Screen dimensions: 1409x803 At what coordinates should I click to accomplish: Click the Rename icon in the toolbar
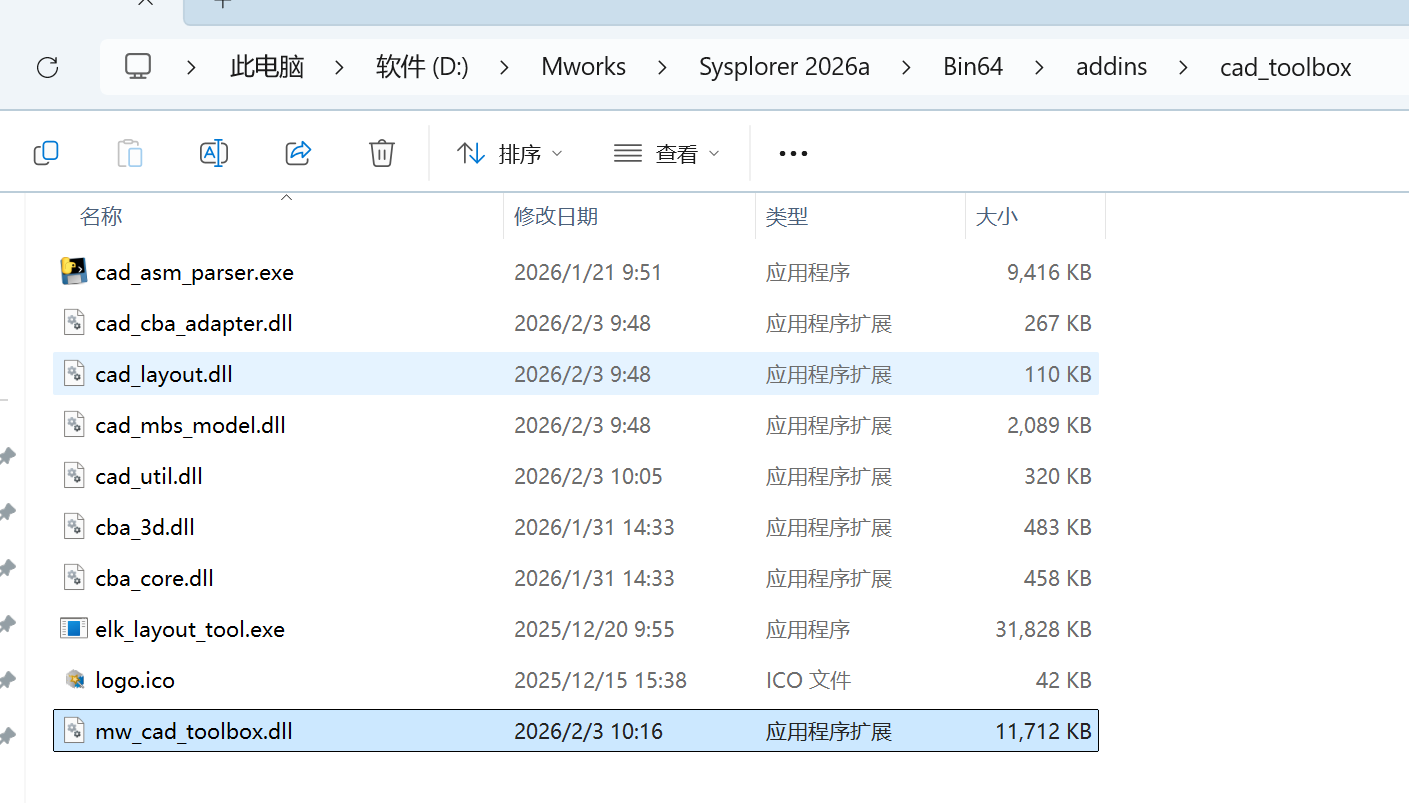tap(214, 153)
